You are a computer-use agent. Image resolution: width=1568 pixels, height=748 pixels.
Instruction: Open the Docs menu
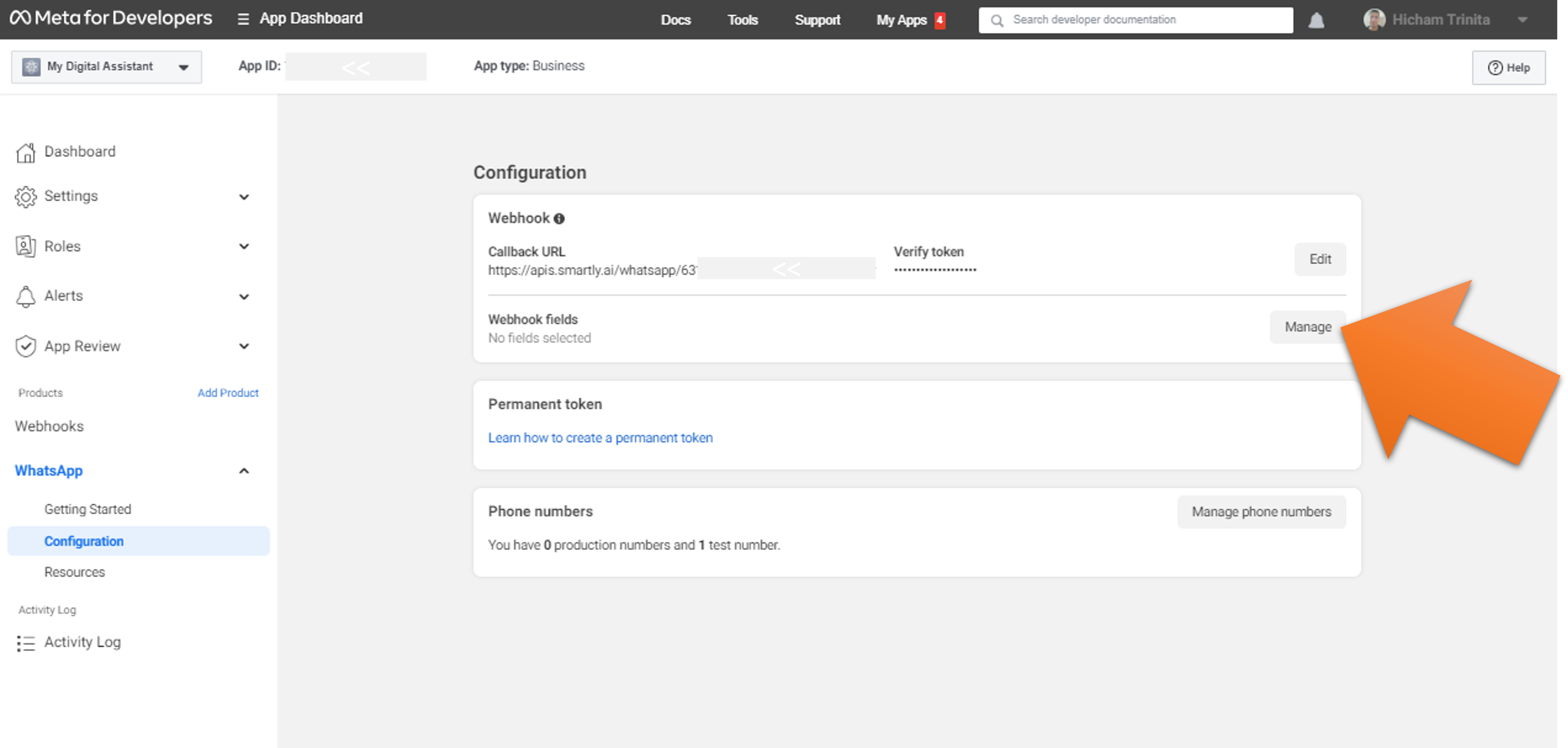(x=676, y=20)
